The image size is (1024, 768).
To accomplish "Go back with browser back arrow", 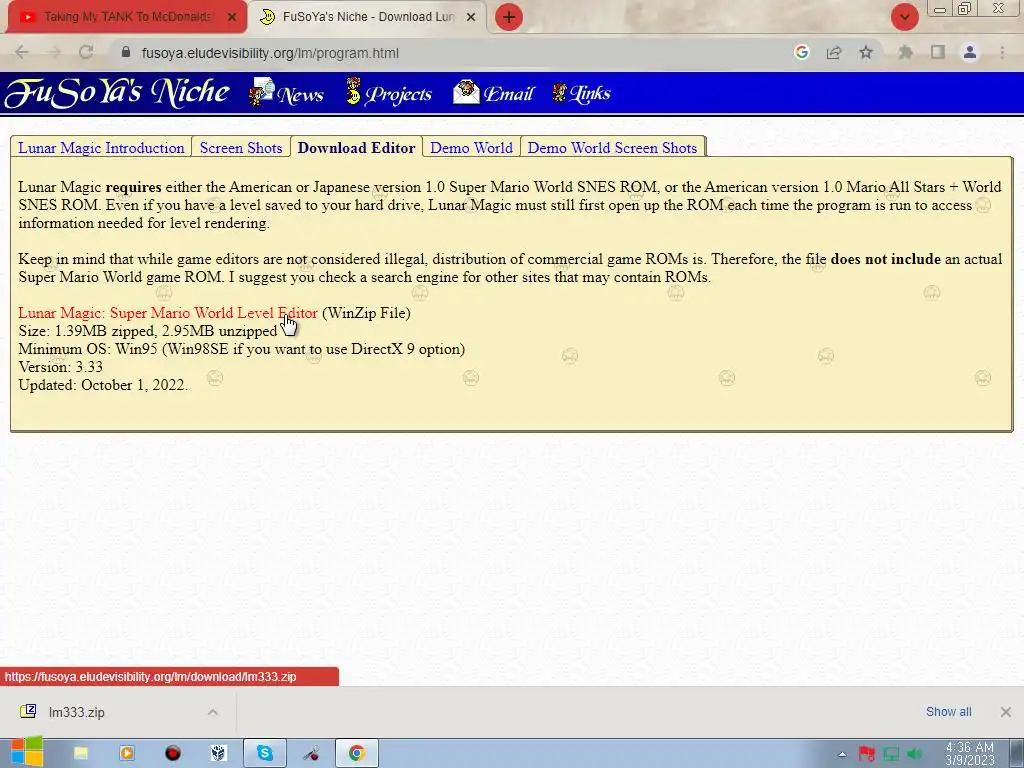I will click(x=22, y=53).
